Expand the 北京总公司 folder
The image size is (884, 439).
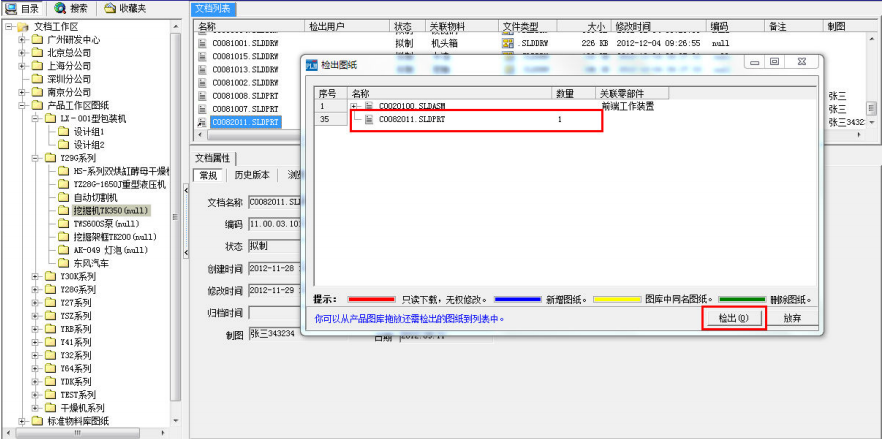(x=22, y=52)
